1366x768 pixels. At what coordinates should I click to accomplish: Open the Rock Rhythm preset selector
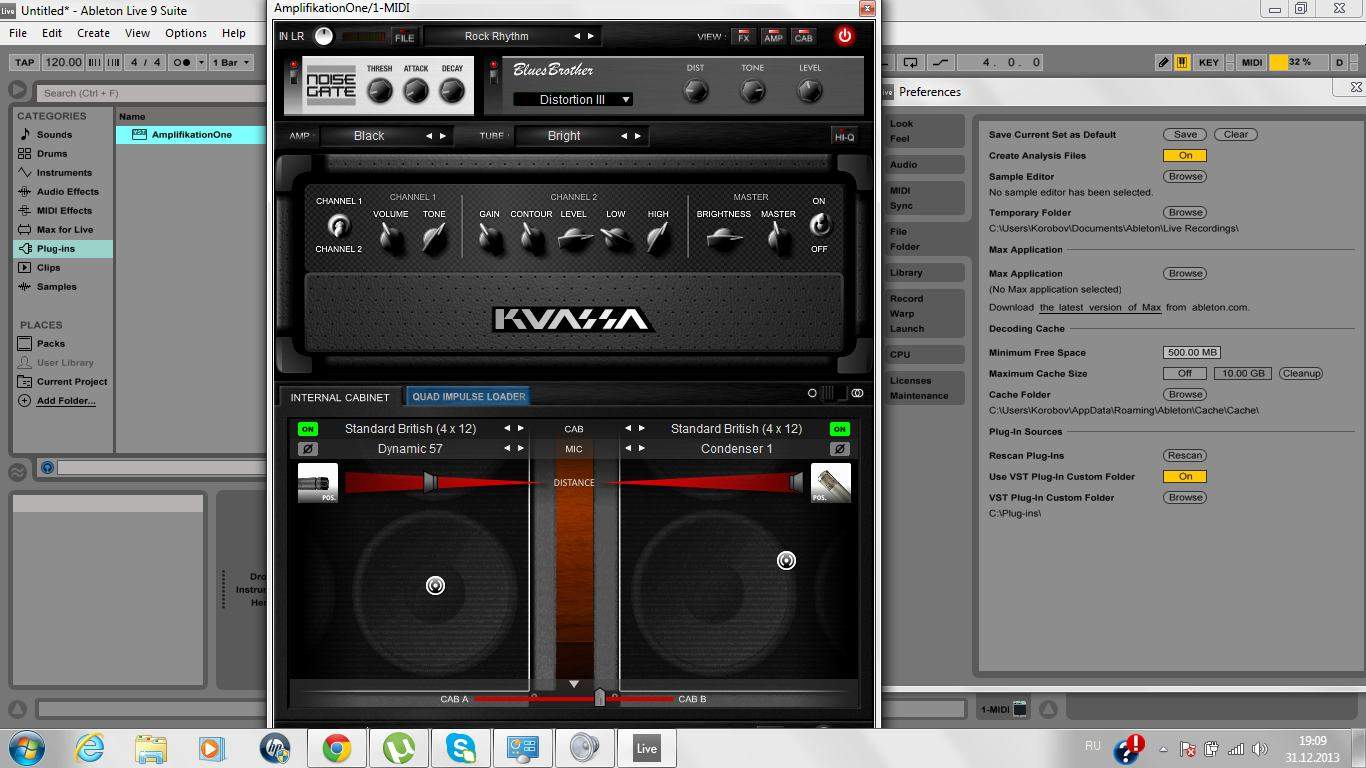497,36
